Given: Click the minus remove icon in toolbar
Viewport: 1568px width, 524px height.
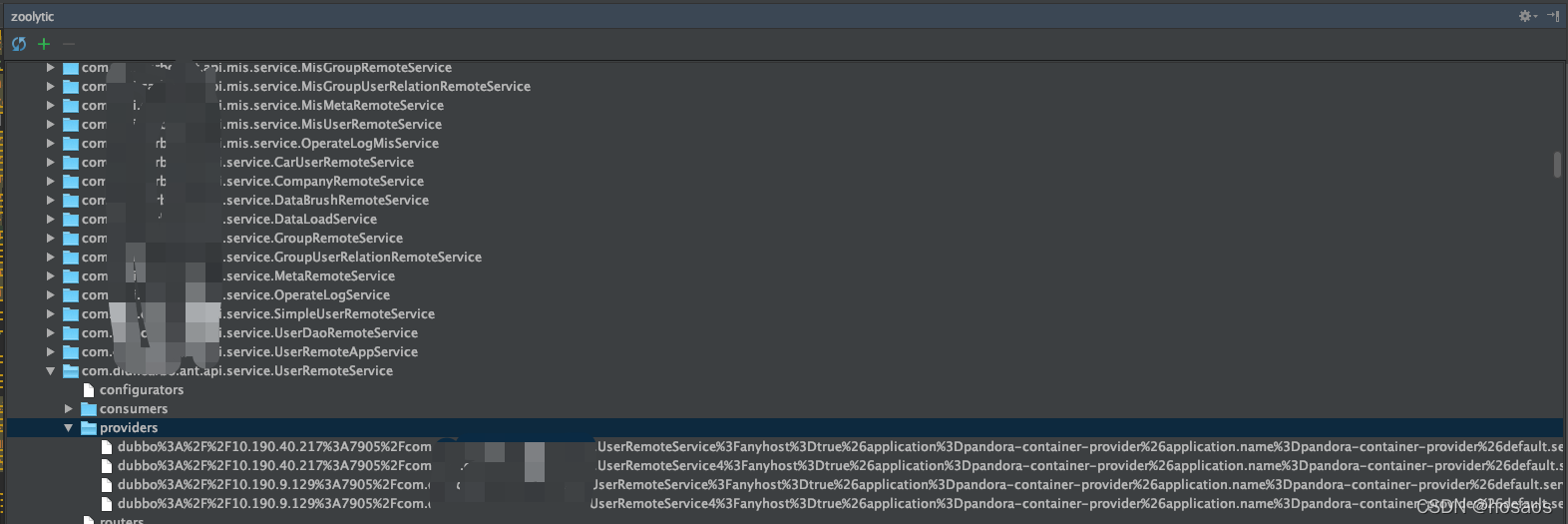Looking at the screenshot, I should tap(69, 44).
